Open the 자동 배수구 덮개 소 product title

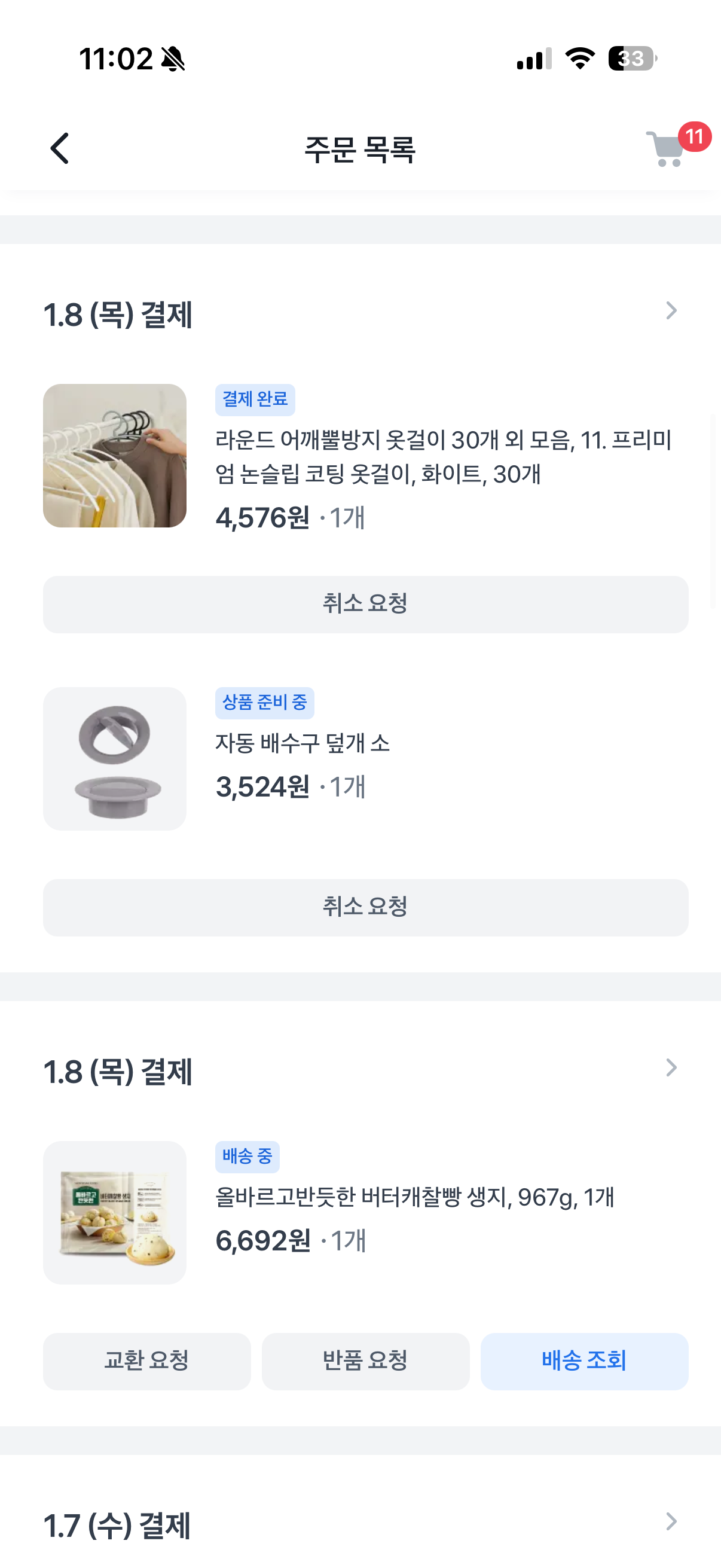[303, 743]
